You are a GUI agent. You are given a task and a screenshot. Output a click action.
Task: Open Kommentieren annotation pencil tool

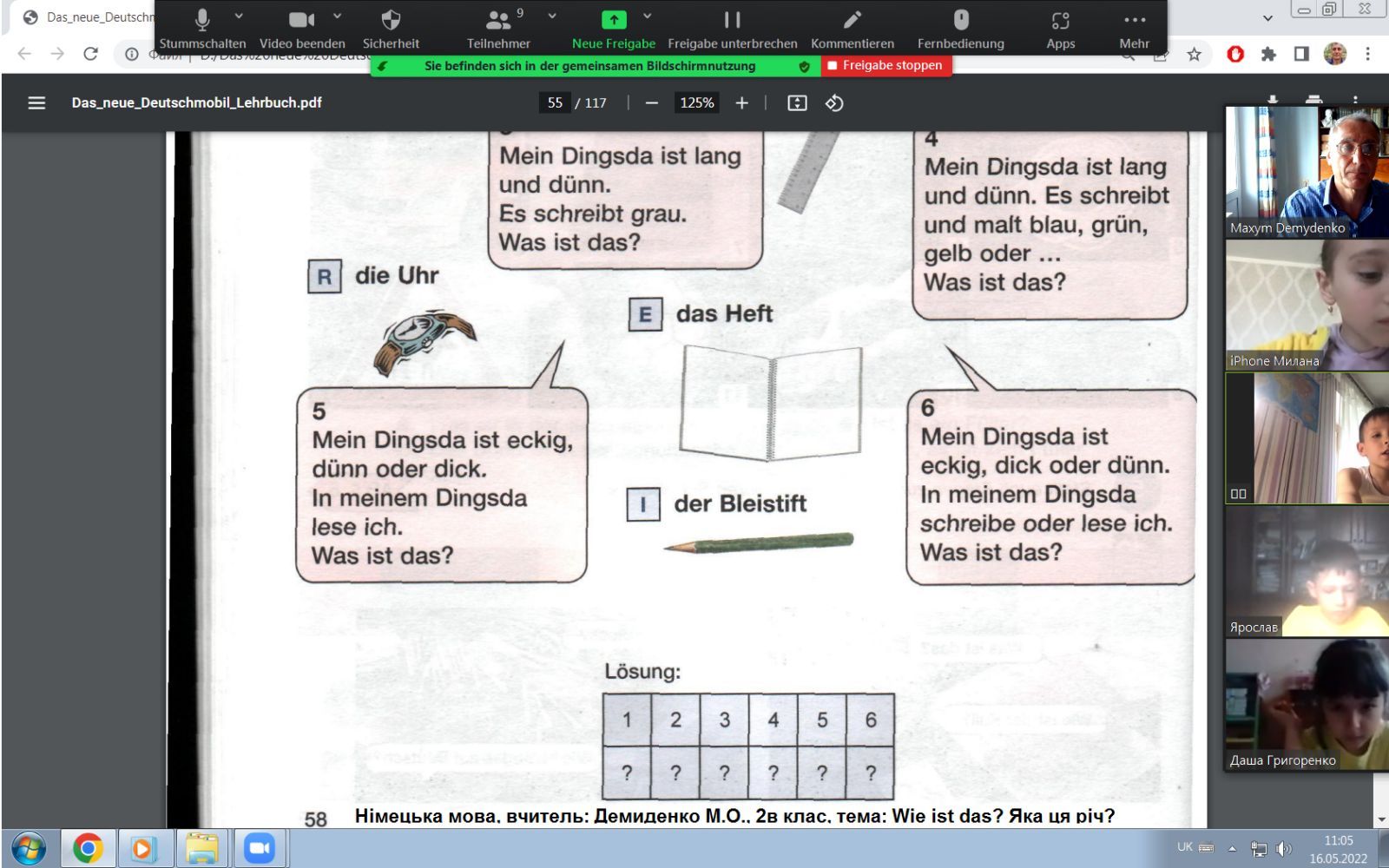pos(852,21)
